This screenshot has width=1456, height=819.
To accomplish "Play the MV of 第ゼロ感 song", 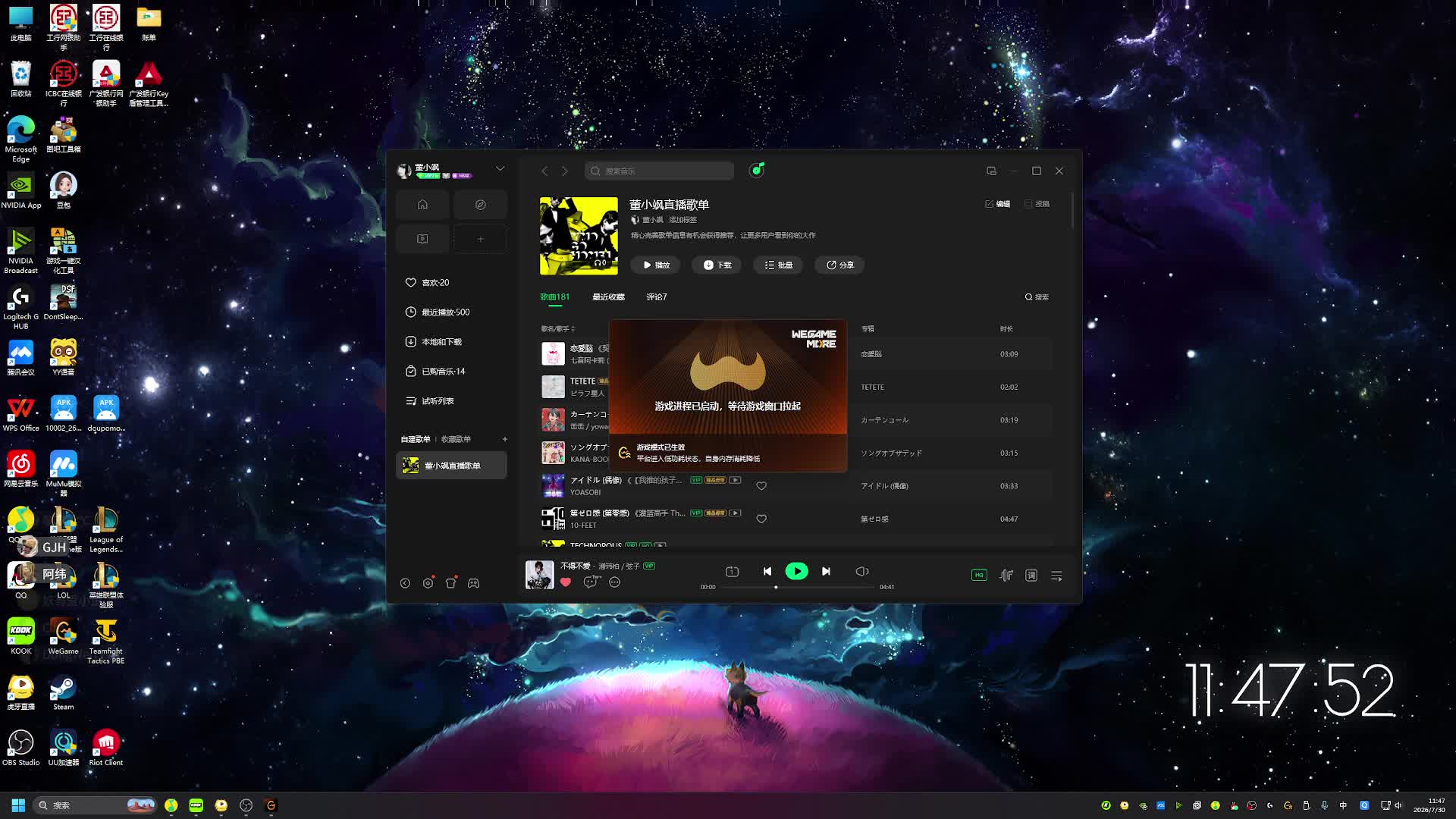I will click(735, 513).
